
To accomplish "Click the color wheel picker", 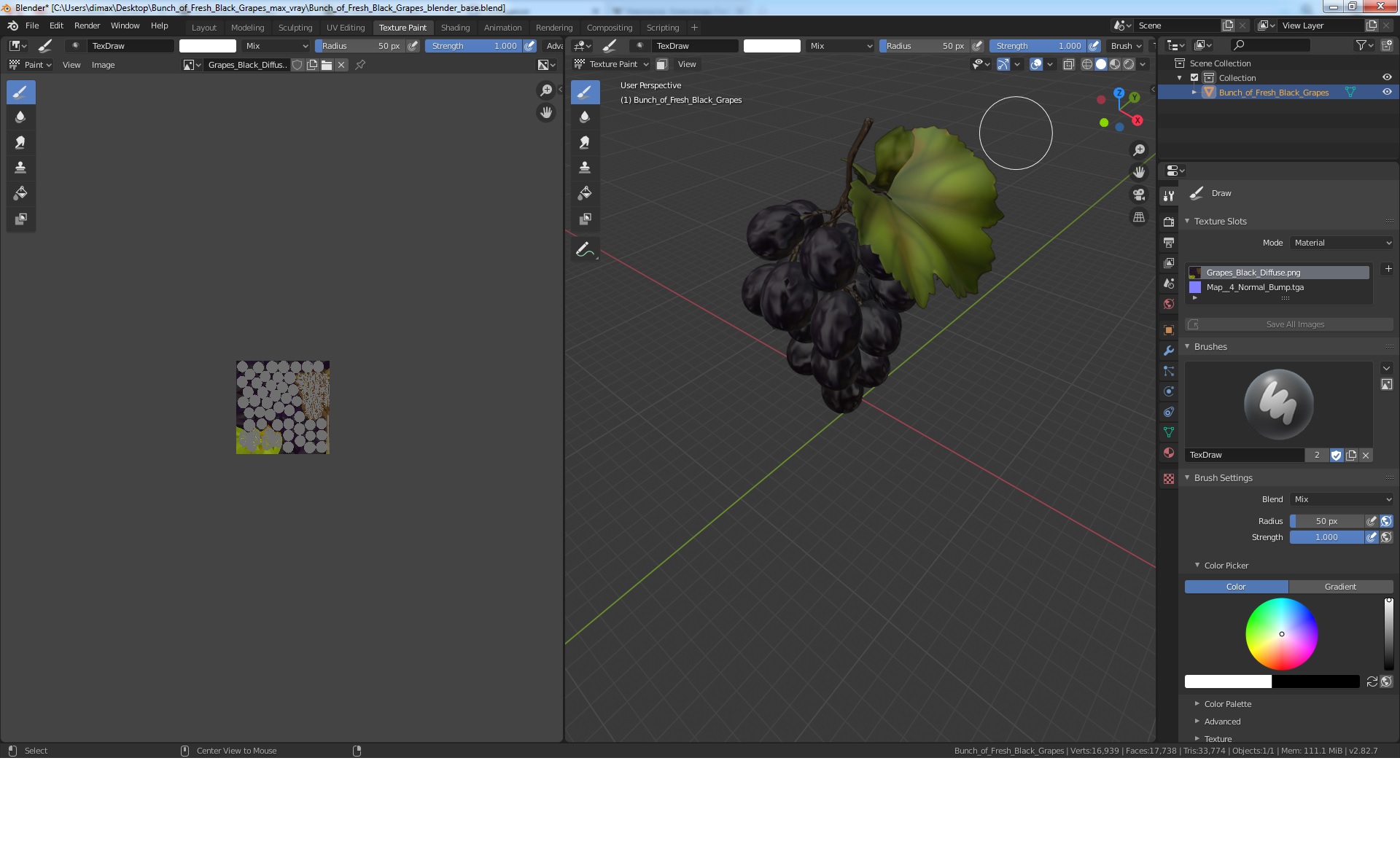I will (1281, 634).
